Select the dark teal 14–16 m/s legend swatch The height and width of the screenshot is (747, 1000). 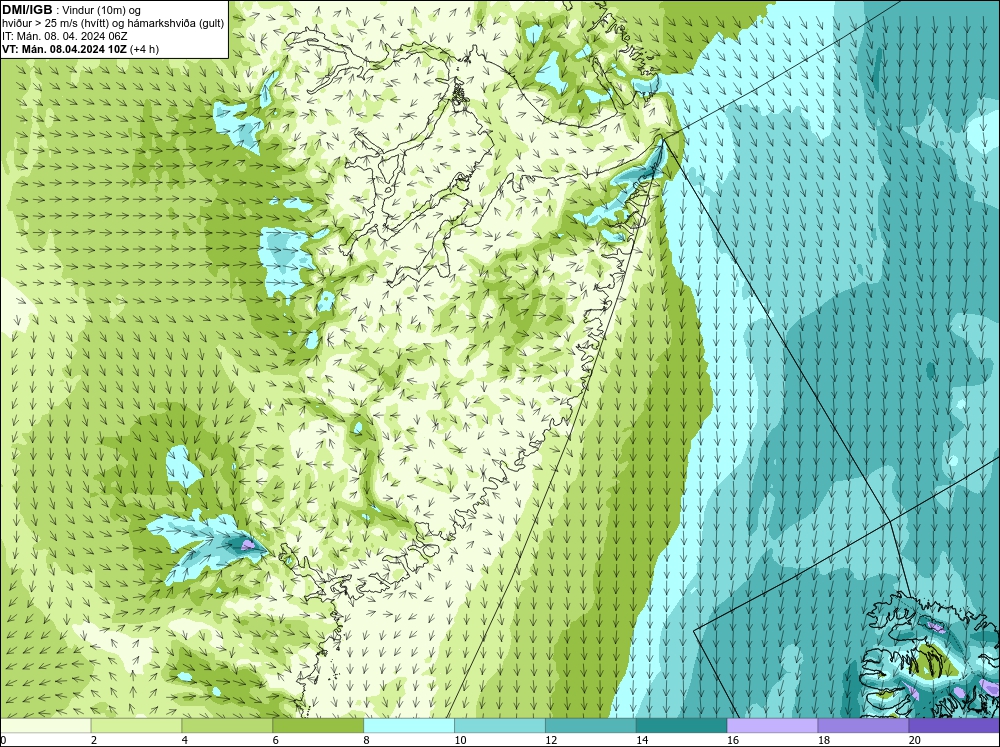pyautogui.click(x=682, y=726)
